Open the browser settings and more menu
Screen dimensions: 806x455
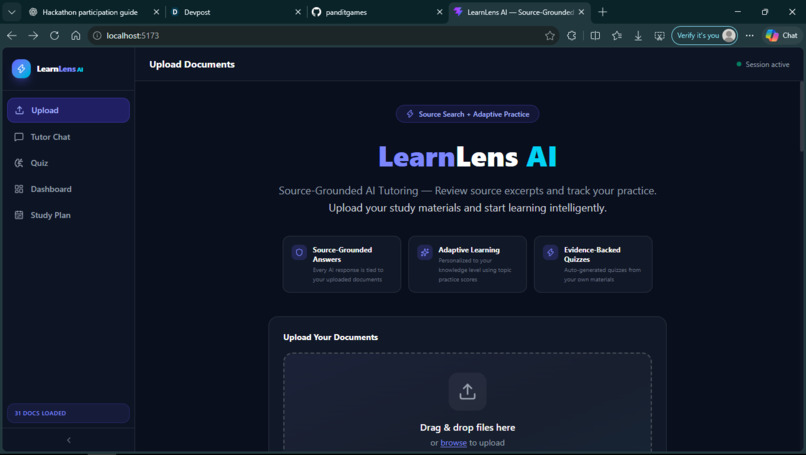(x=749, y=35)
